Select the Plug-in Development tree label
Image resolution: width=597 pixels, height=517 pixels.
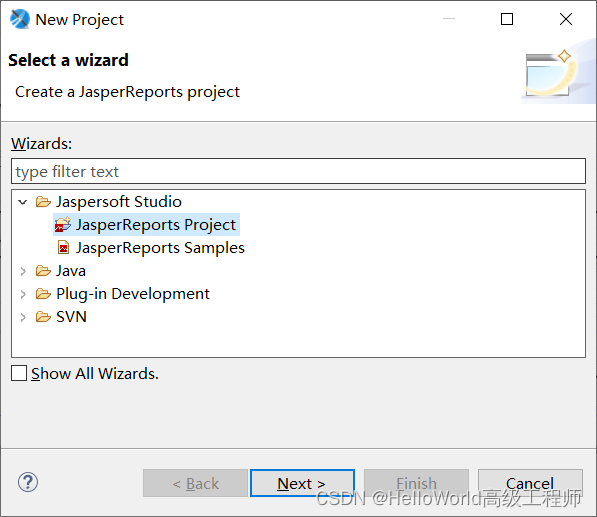(x=133, y=294)
